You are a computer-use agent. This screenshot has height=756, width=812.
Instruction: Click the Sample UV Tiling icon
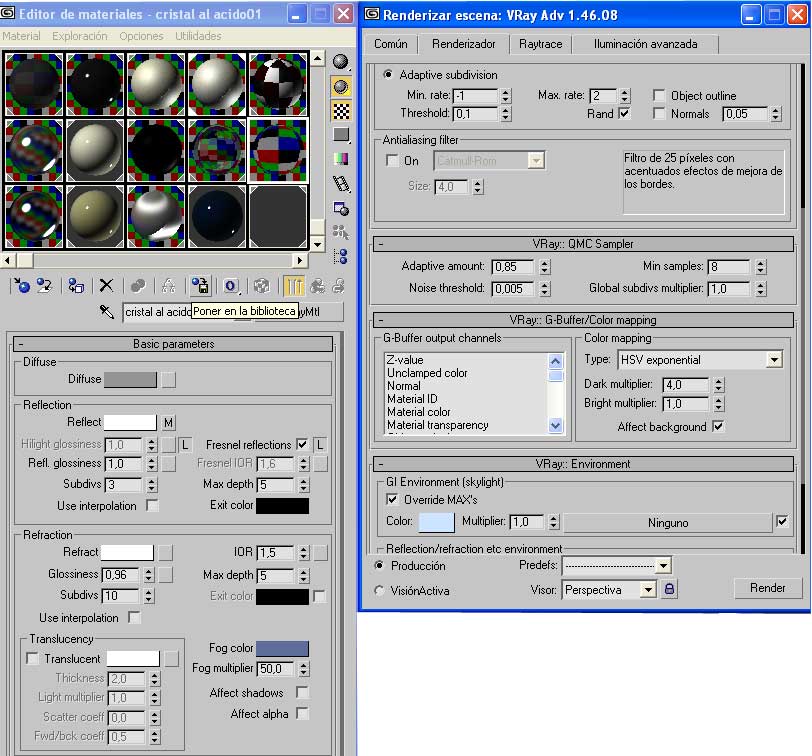341,135
